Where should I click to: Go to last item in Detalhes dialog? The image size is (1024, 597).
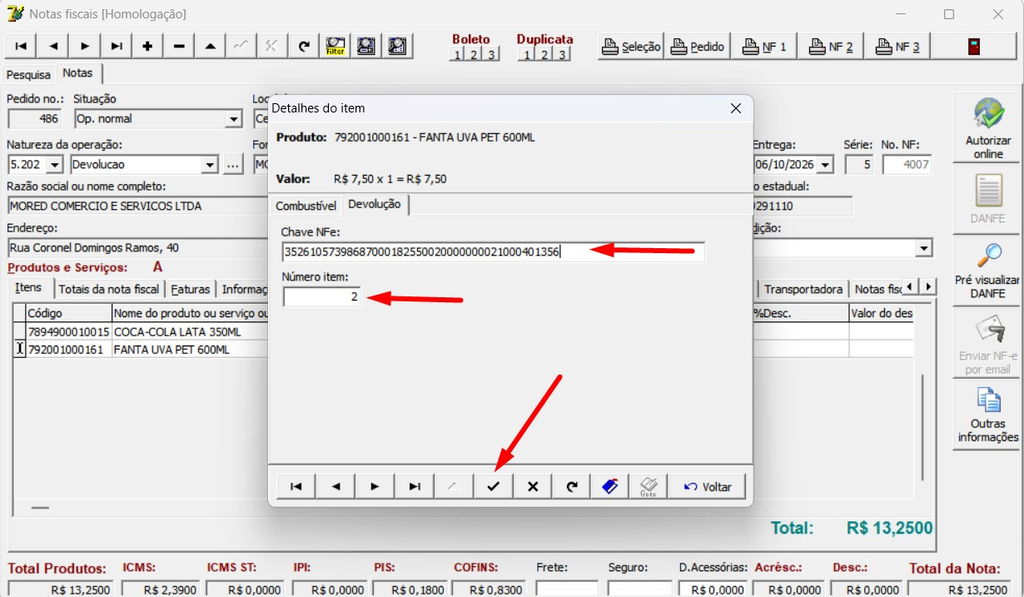(415, 487)
